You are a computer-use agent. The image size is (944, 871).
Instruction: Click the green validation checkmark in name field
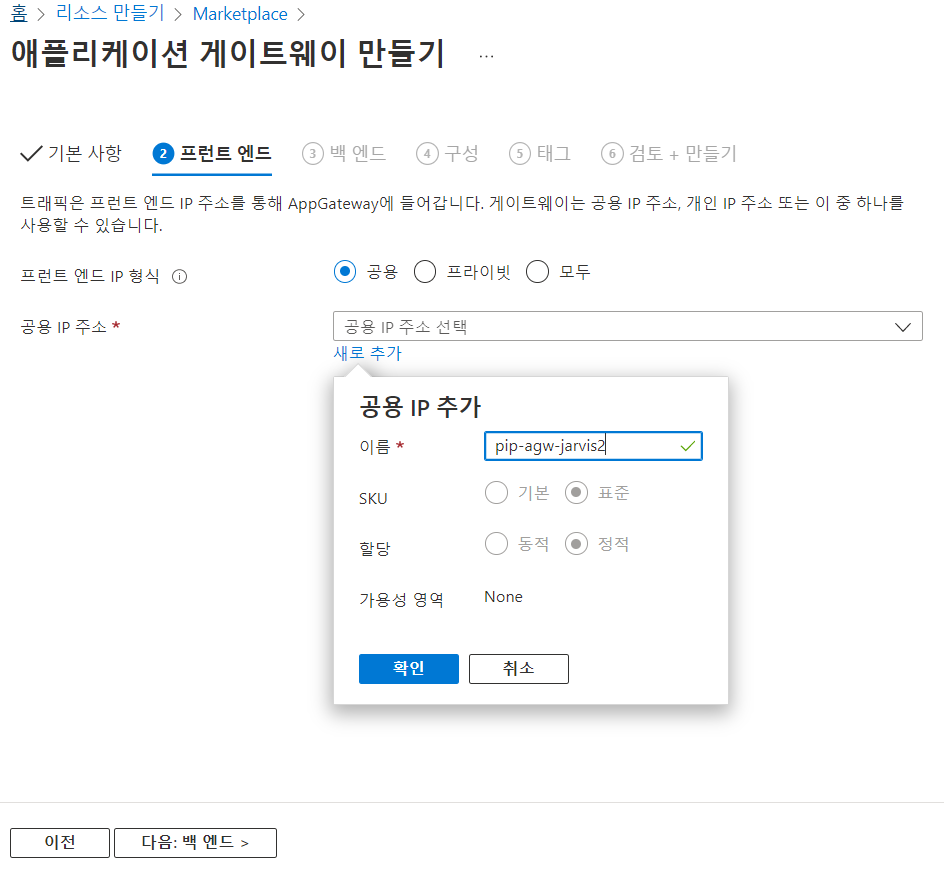tap(688, 446)
